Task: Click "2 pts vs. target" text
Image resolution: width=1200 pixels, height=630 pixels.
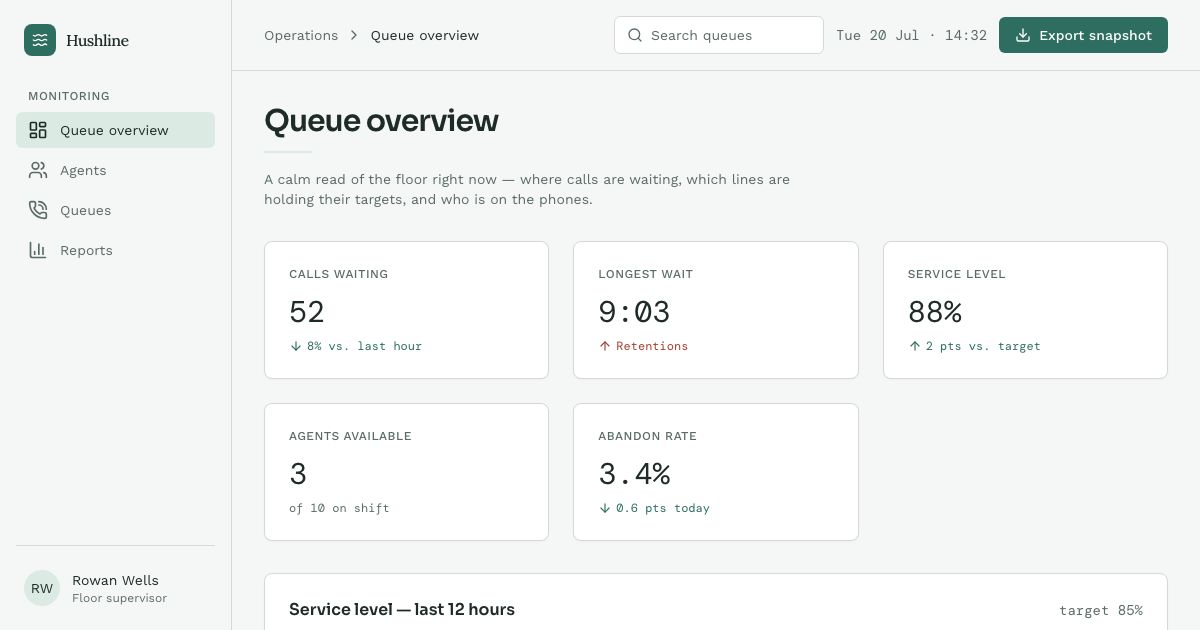Action: pos(983,346)
